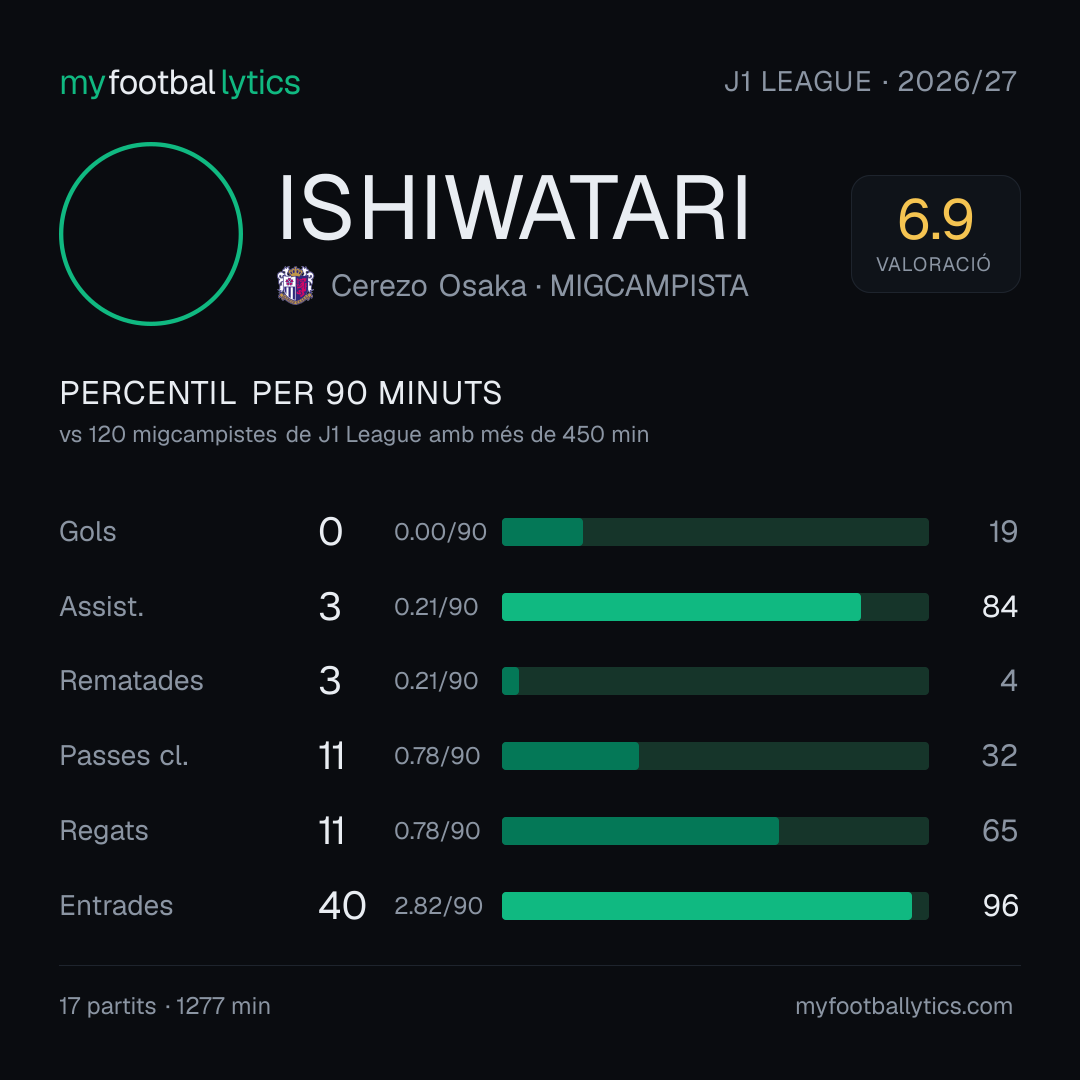The width and height of the screenshot is (1080, 1080).
Task: Click the 6.9 Valoració rating badge
Action: [x=935, y=233]
